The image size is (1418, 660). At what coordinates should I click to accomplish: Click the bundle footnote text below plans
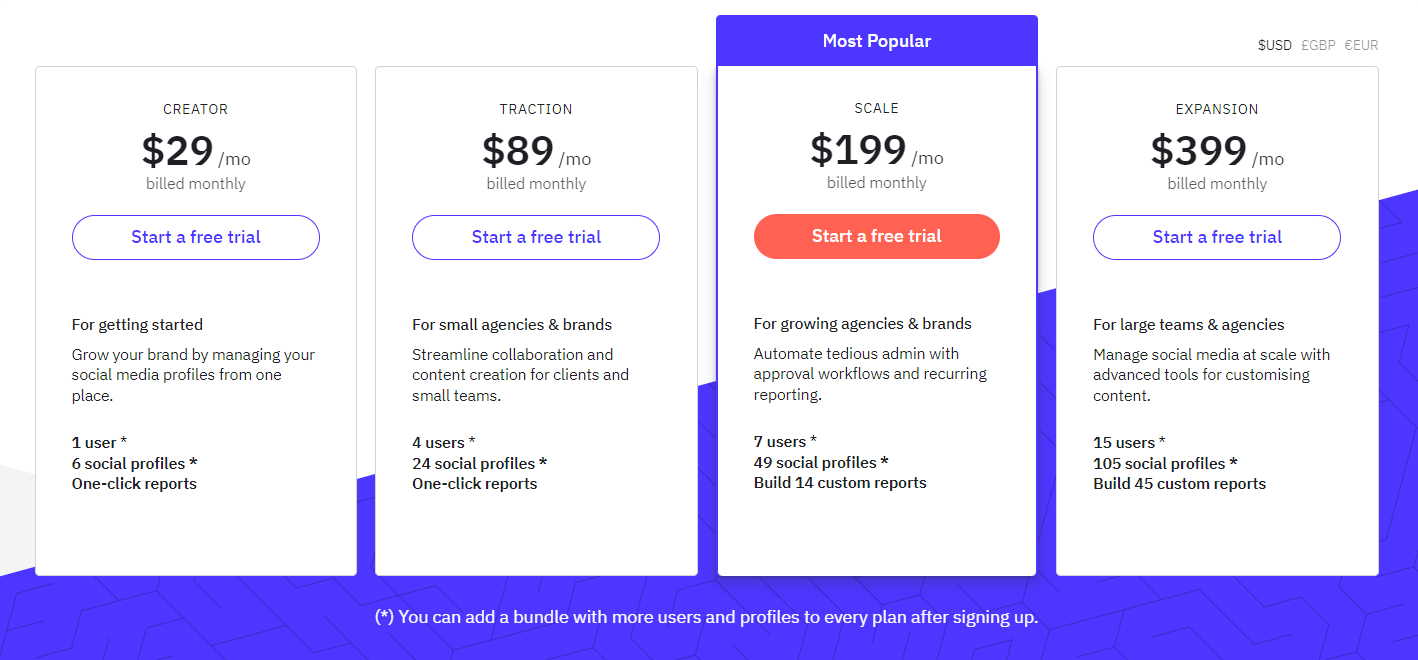point(707,617)
